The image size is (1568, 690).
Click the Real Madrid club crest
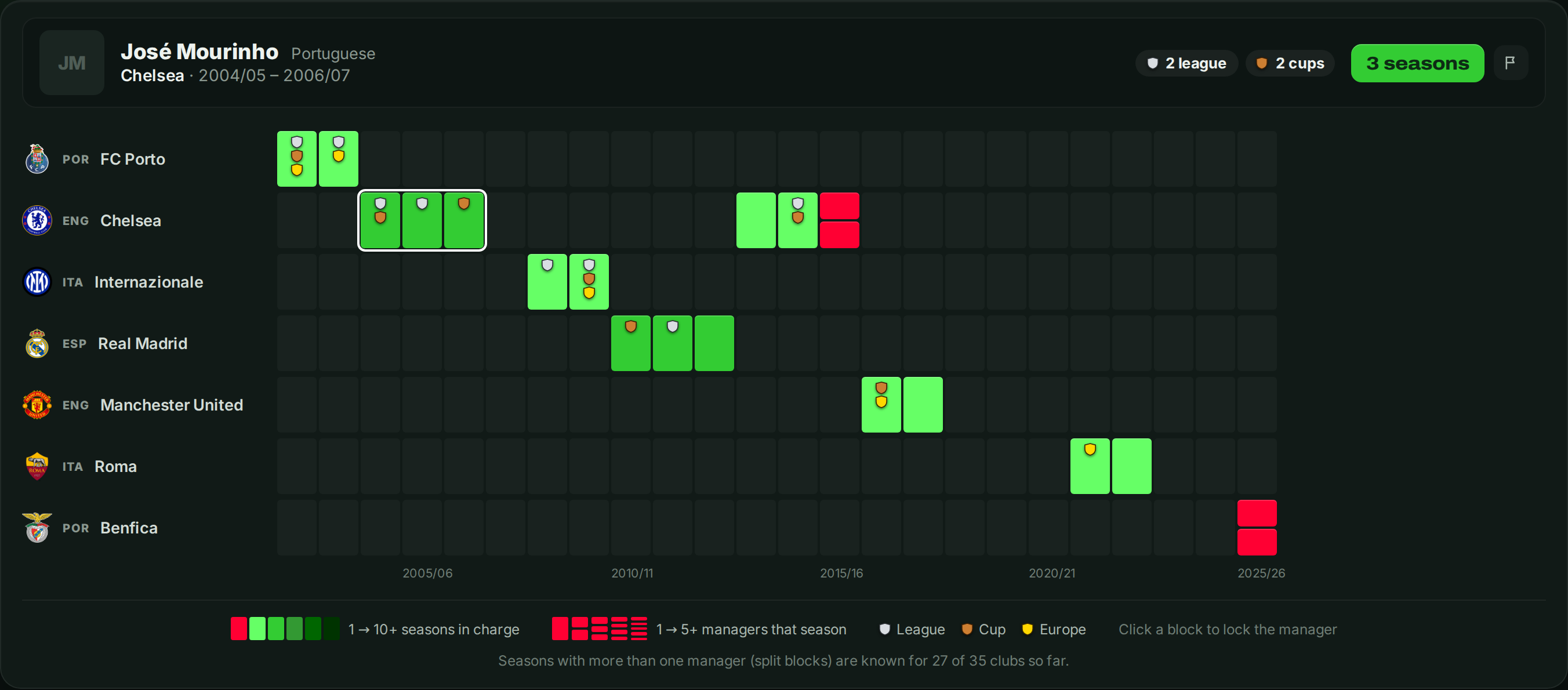tap(37, 343)
